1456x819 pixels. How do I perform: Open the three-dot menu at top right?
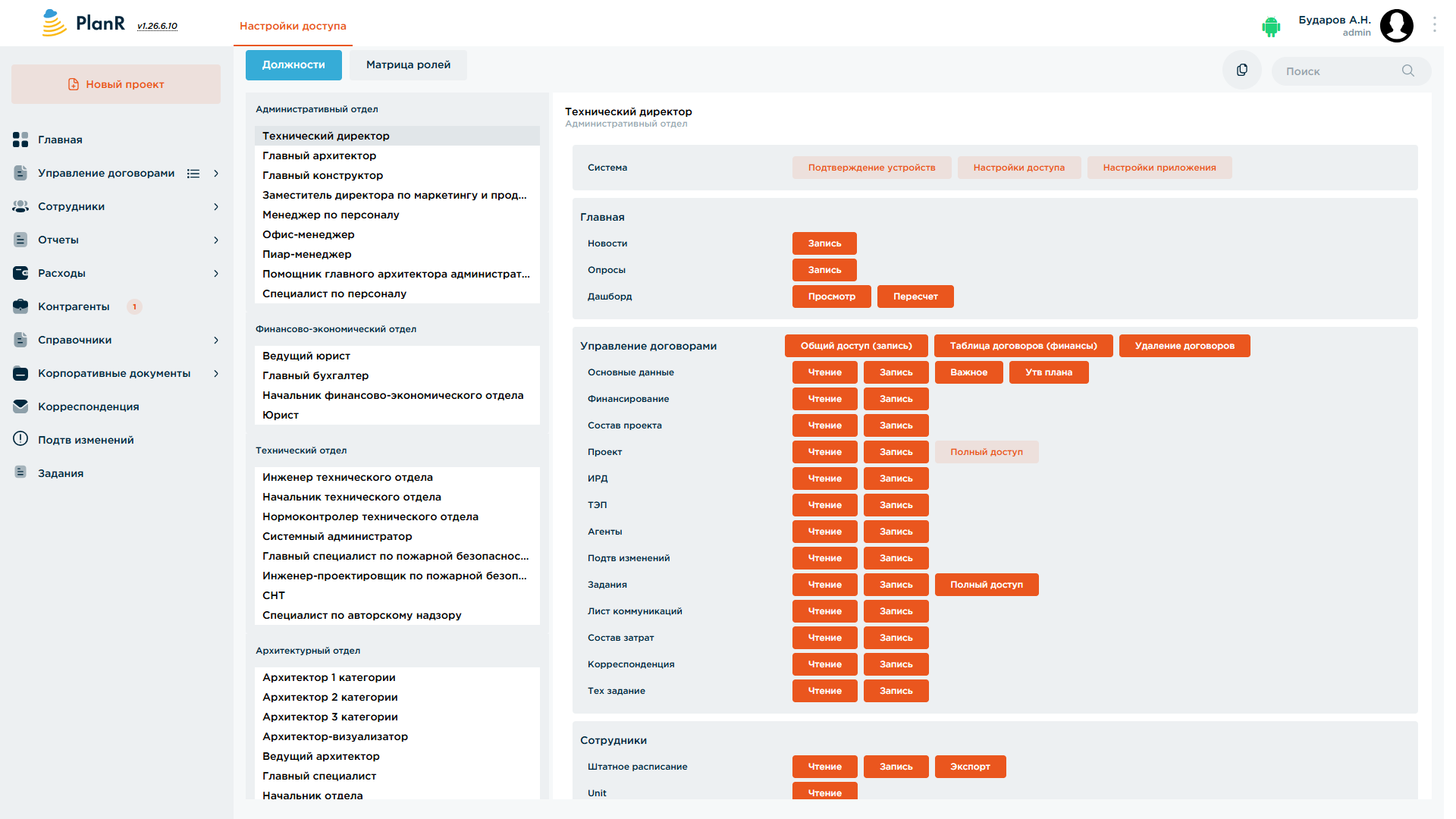pyautogui.click(x=1435, y=25)
